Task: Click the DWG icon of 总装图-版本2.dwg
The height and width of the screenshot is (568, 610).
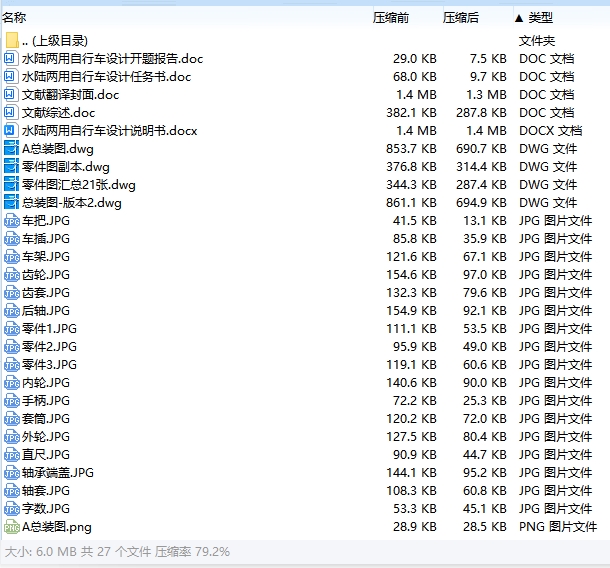Action: 11,202
